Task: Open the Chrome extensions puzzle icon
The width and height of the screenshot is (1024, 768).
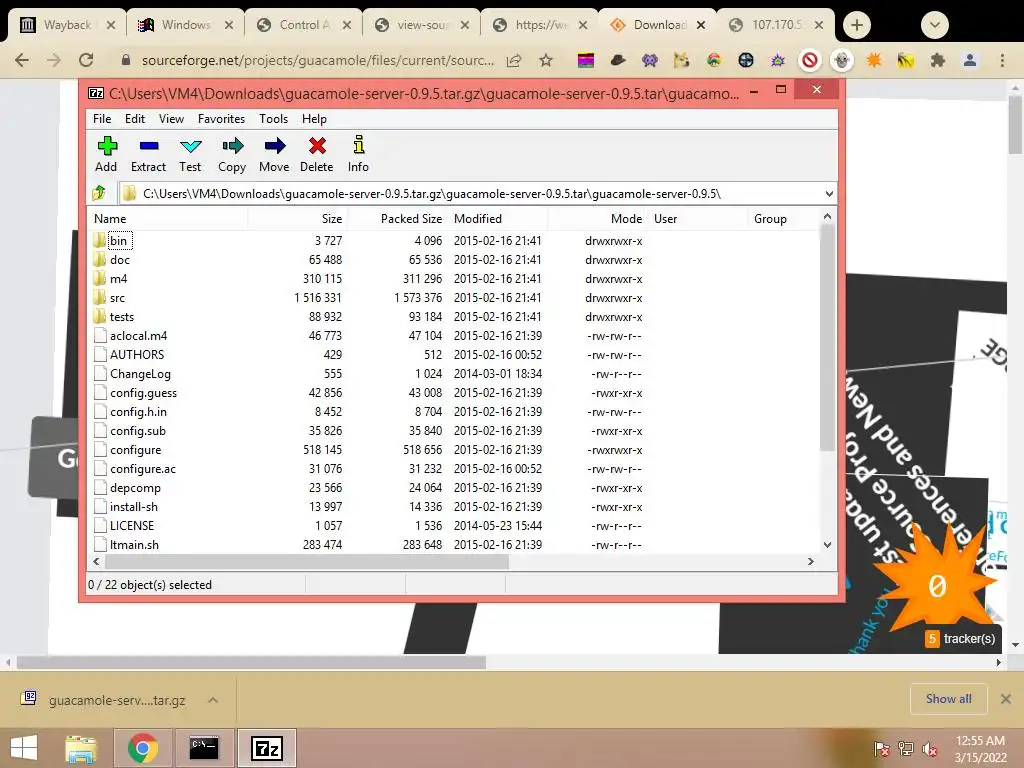Action: pyautogui.click(x=938, y=61)
